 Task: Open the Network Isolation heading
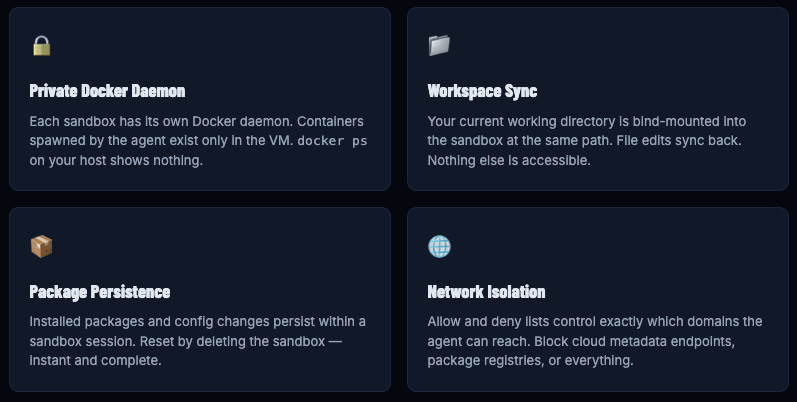486,292
